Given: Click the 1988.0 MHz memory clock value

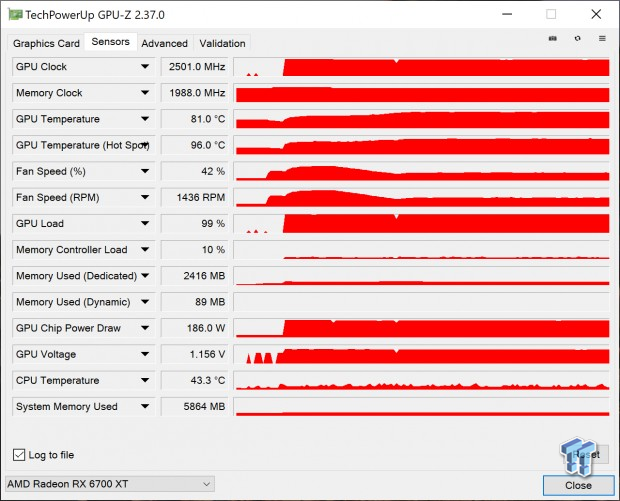Looking at the screenshot, I should [x=194, y=93].
